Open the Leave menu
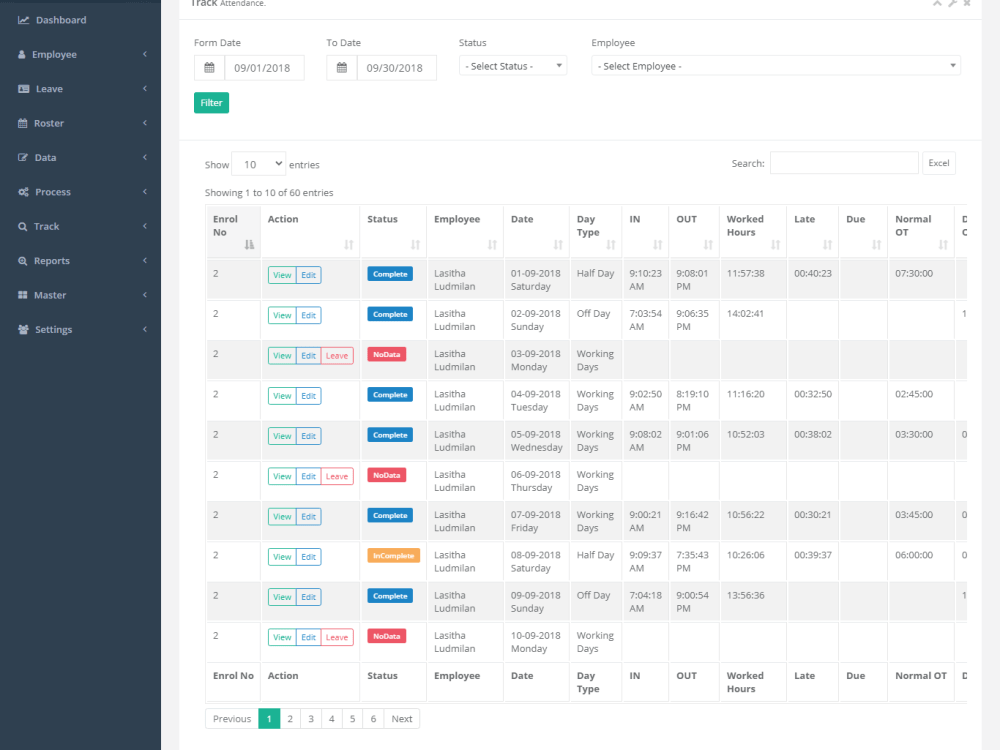 pos(48,88)
